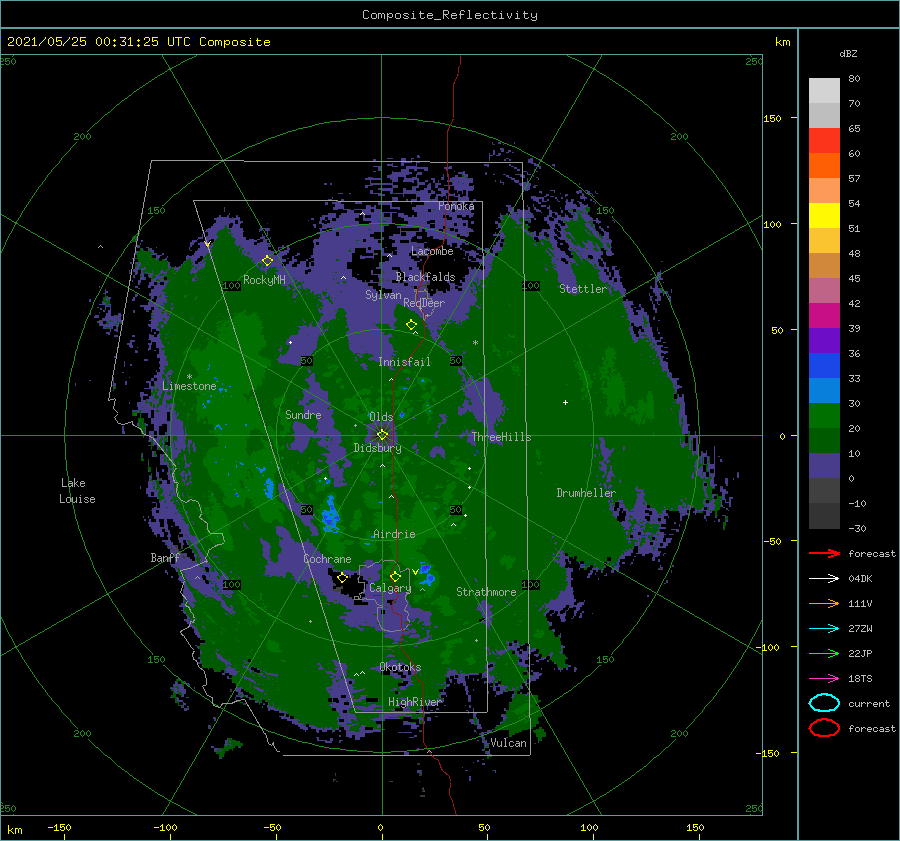Click yellow marker right of Cochrane label
The image size is (900, 841).
tap(342, 577)
